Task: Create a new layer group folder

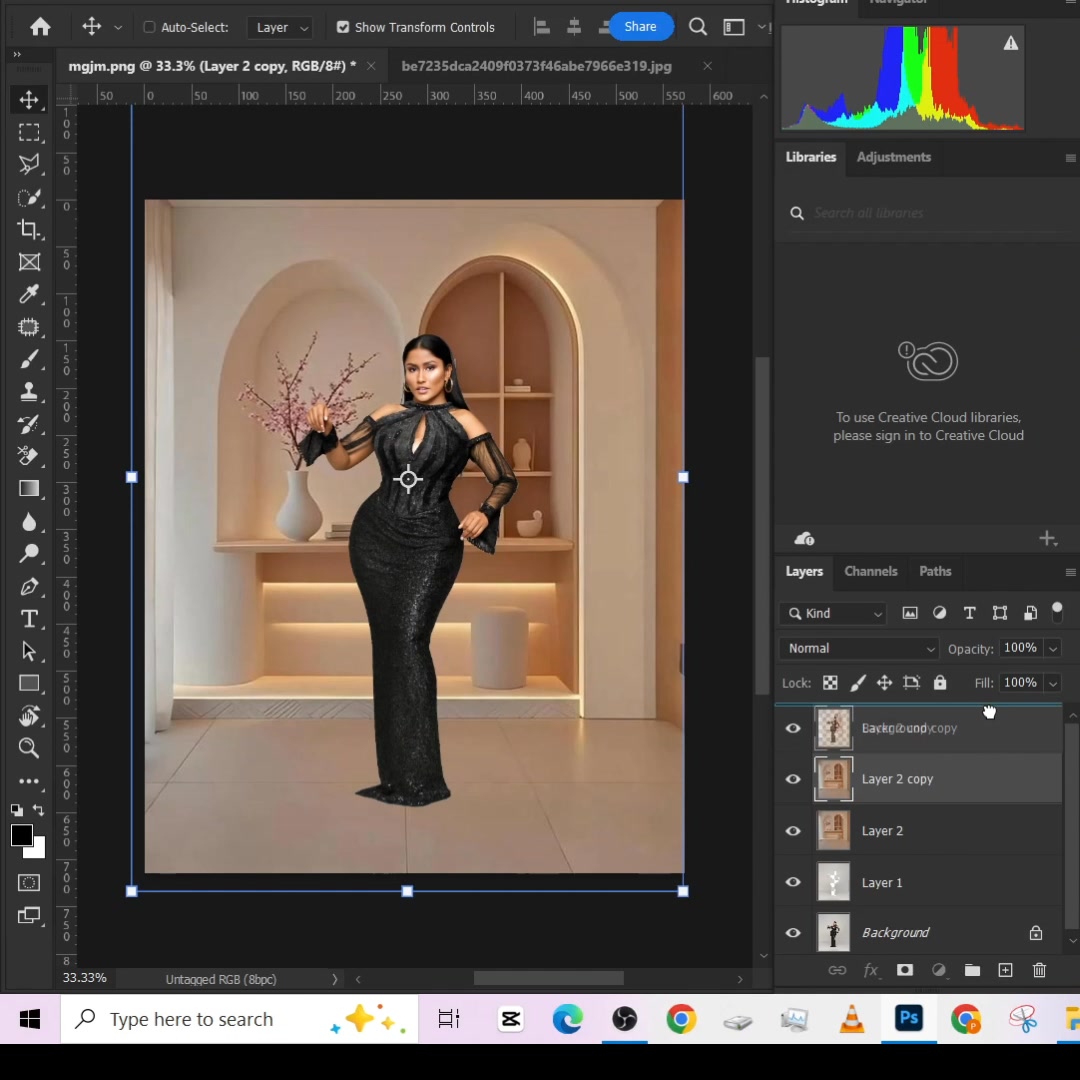Action: [972, 970]
